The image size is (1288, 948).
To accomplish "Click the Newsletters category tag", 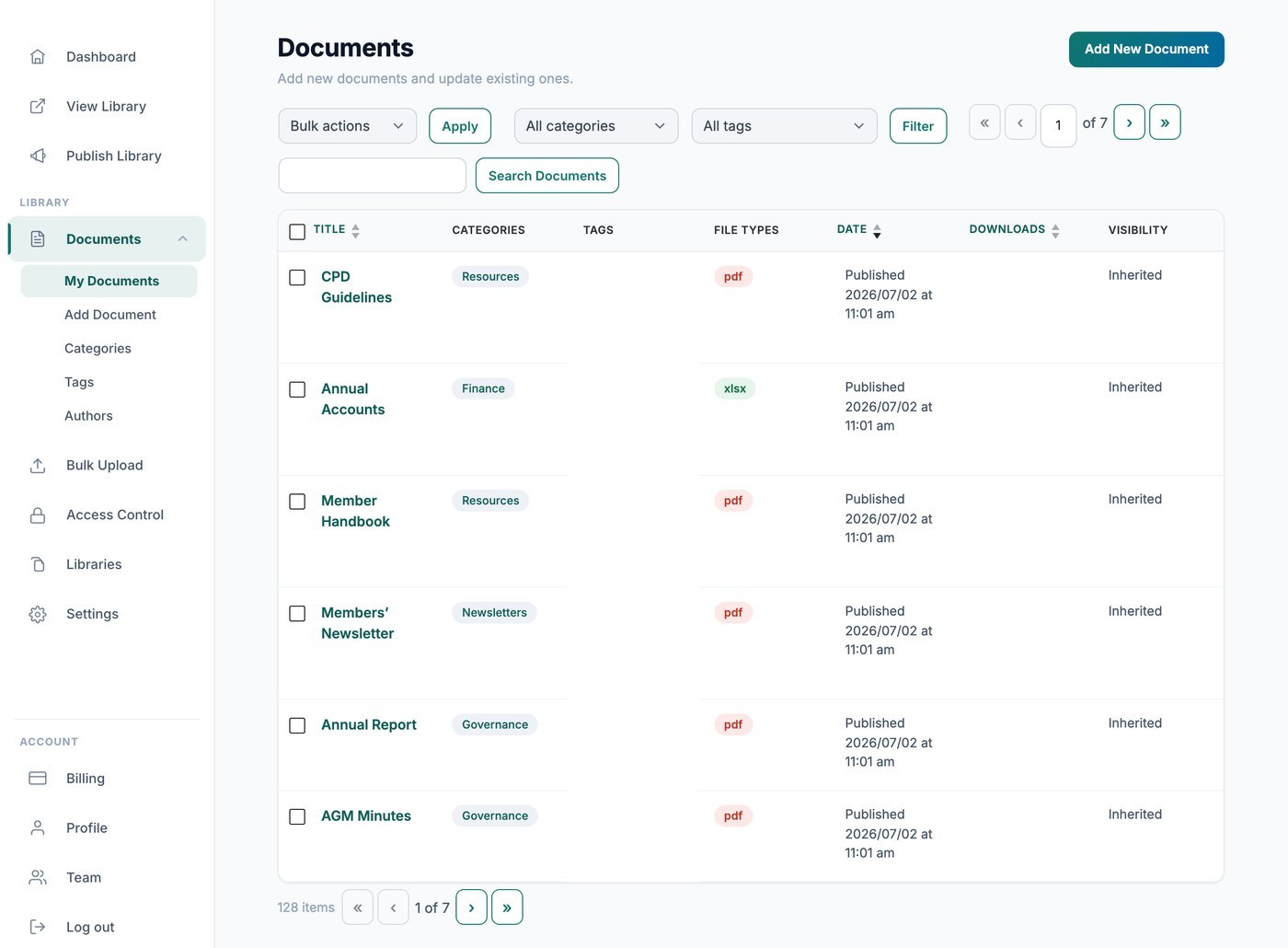I will [x=494, y=613].
